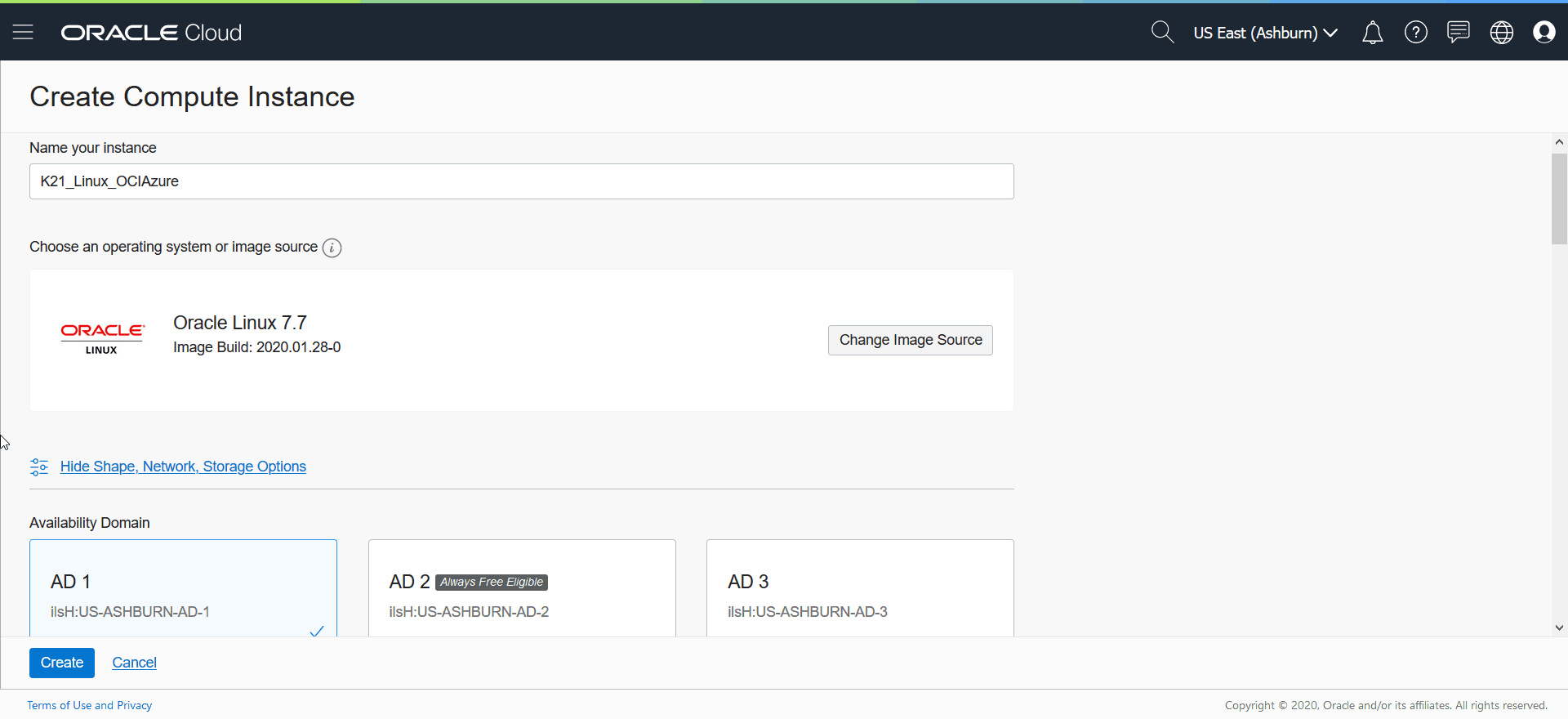This screenshot has width=1568, height=719.
Task: Select the AD 1 availability domain
Action: pos(183,588)
